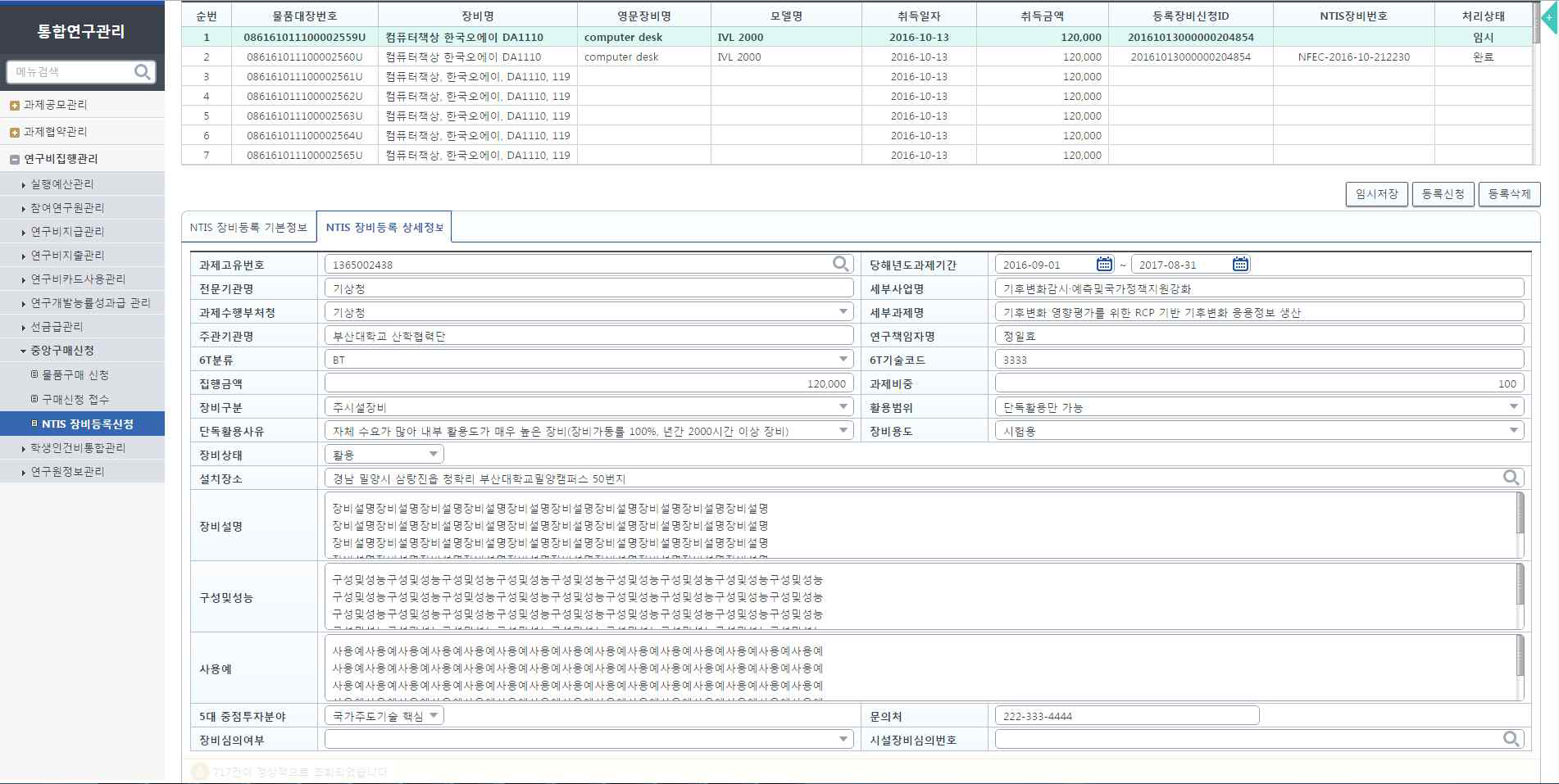Open 연구비지급관리 menu
Viewport: 1559px width, 784px height.
[67, 232]
